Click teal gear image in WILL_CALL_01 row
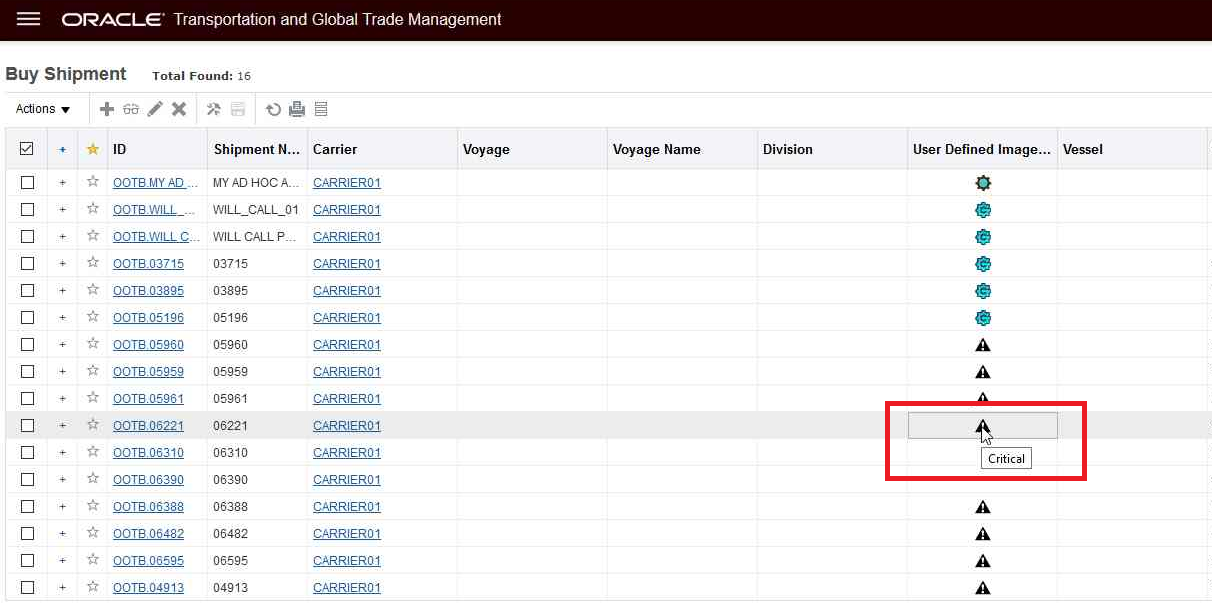This screenshot has height=610, width=1212. click(x=983, y=210)
